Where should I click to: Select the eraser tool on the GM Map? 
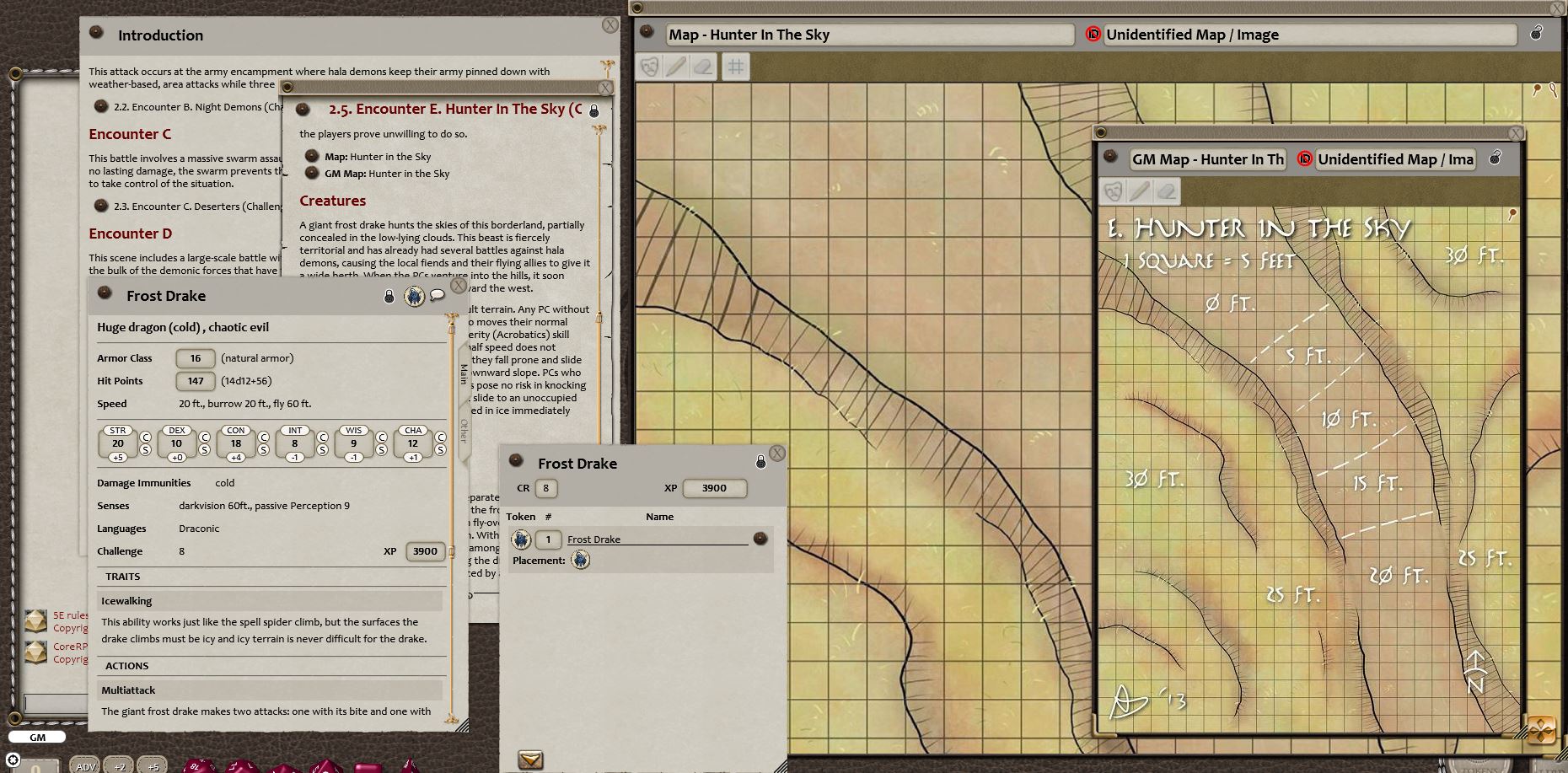(x=1166, y=191)
